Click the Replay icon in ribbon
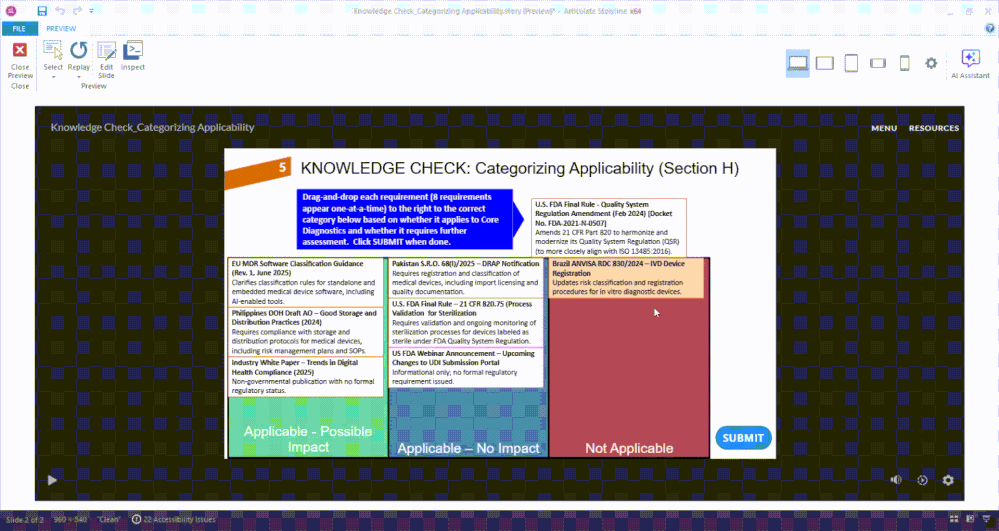 (79, 50)
